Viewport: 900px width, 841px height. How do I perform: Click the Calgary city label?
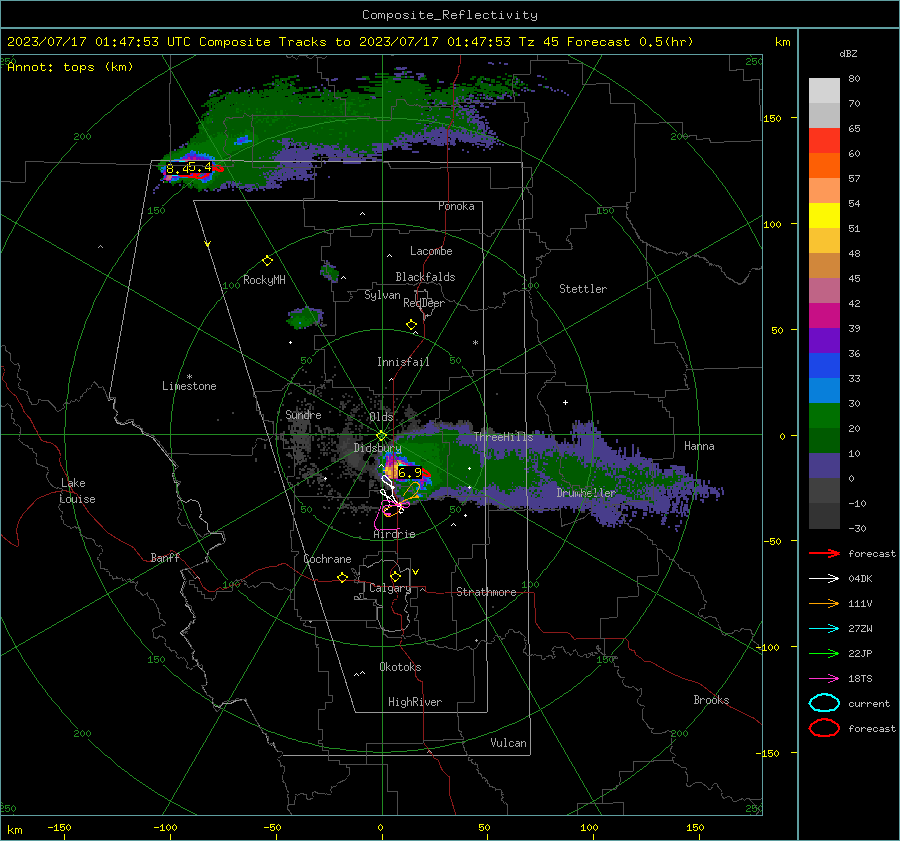[390, 588]
